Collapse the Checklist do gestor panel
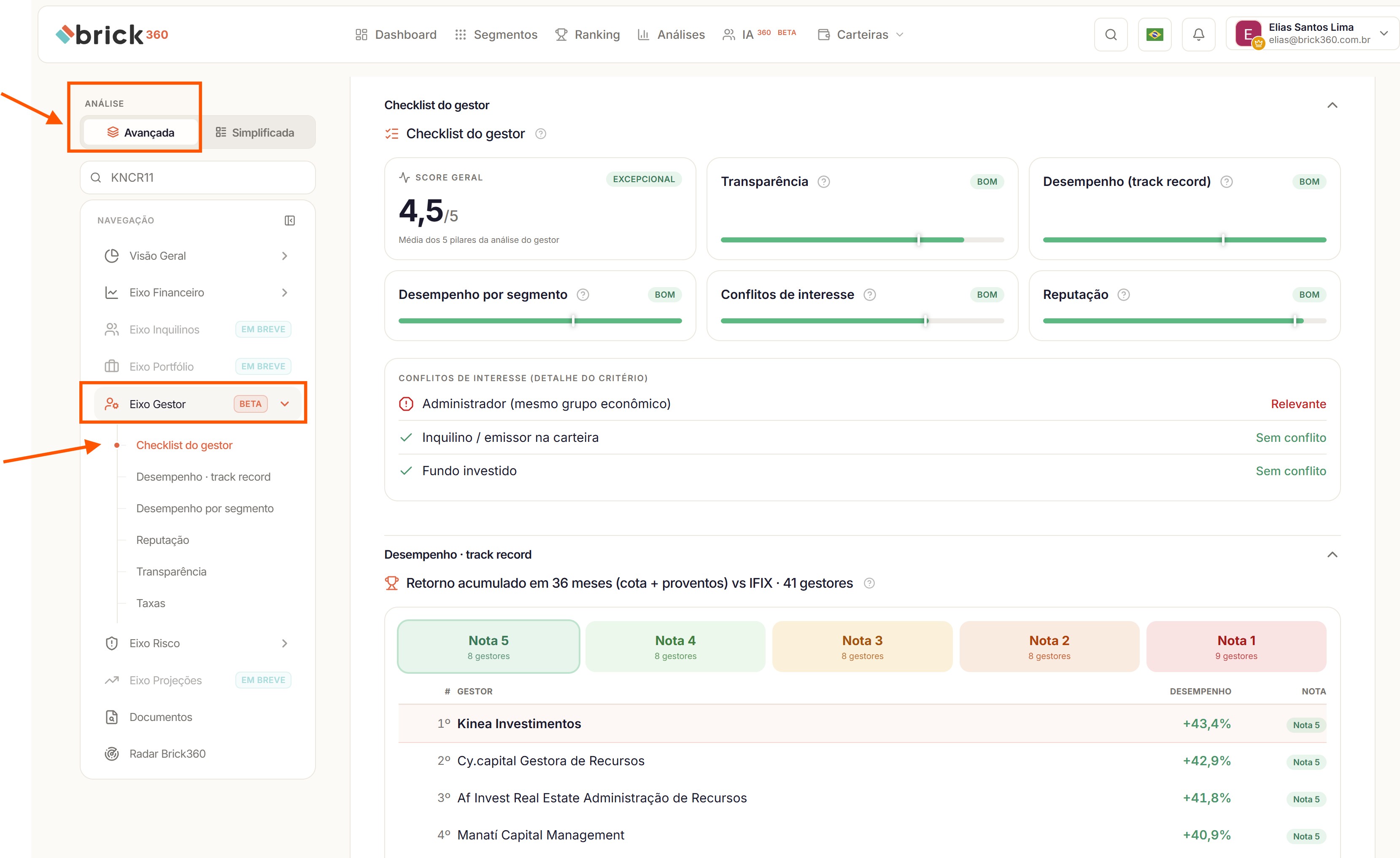This screenshot has height=858, width=1400. (1332, 105)
